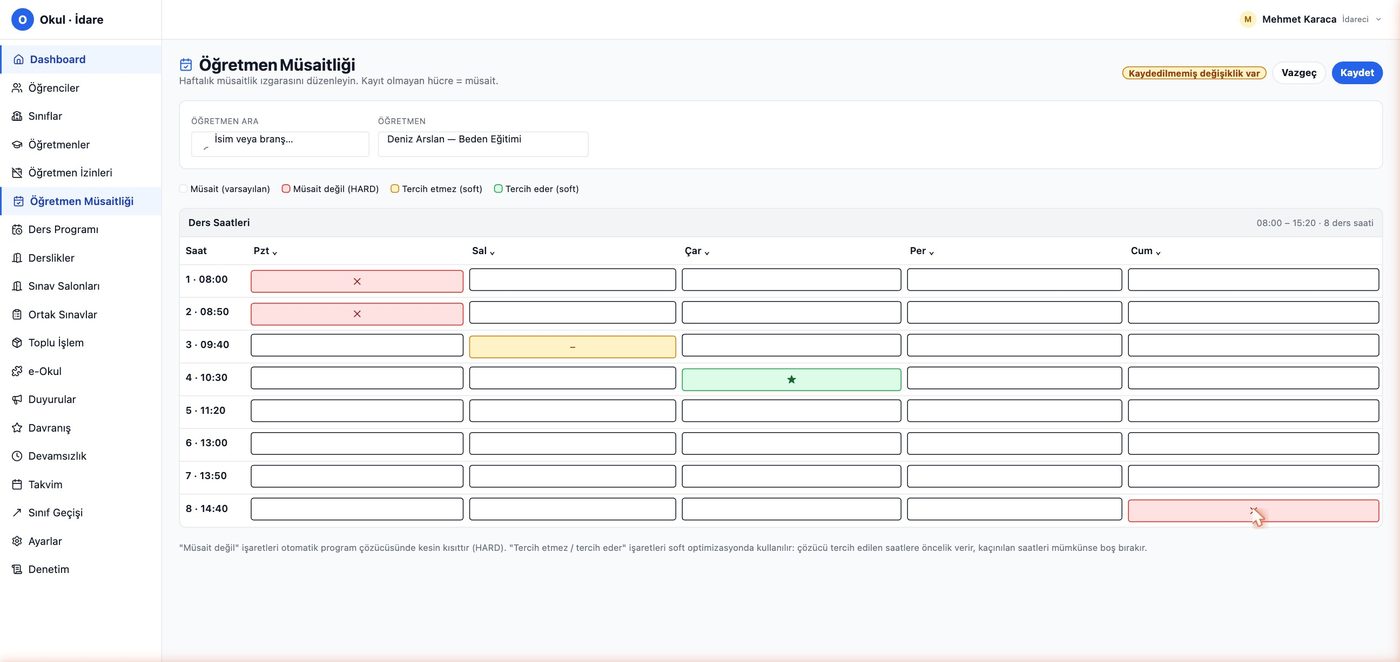Click the Davranış star icon
The image size is (1400, 662).
[17, 428]
